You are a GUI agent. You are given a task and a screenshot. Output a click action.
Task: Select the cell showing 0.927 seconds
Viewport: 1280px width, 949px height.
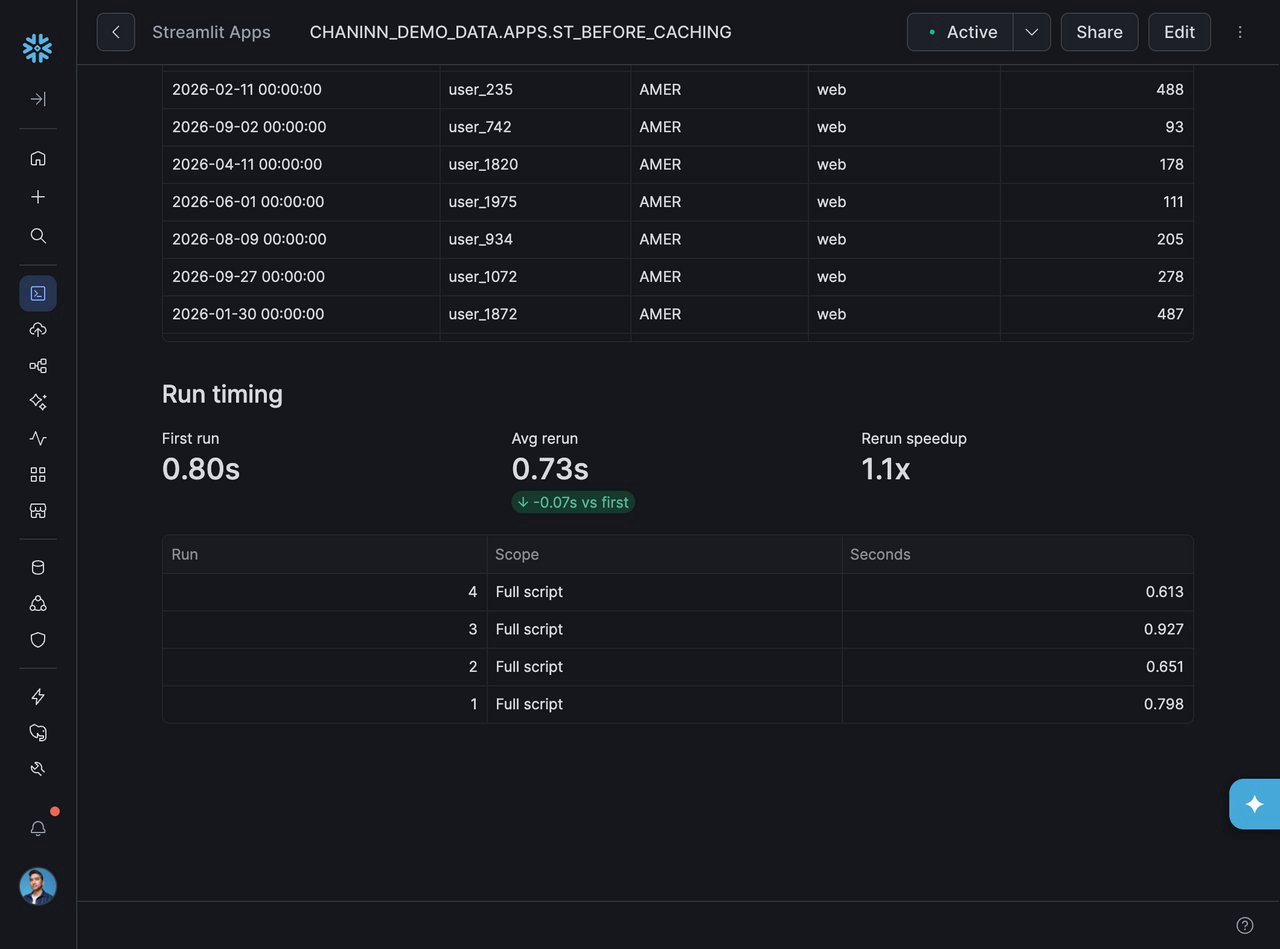tap(1018, 629)
